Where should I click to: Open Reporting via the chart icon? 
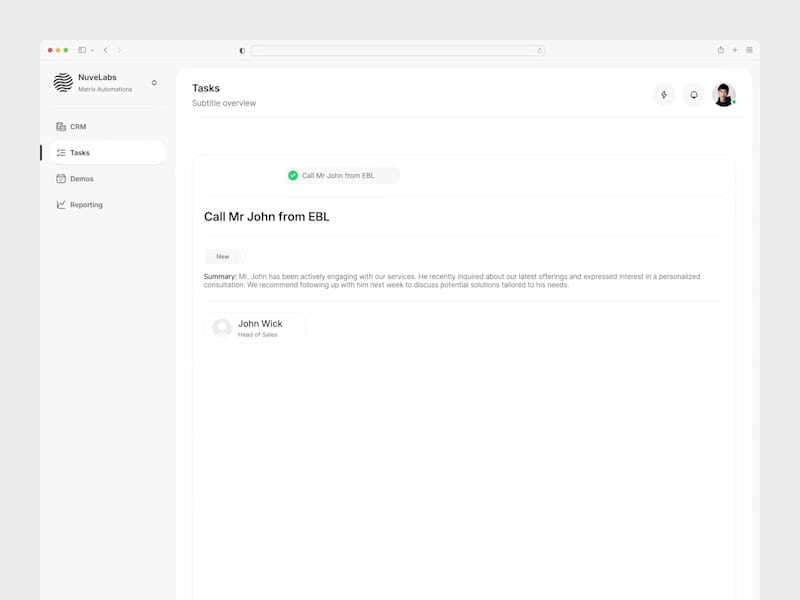59,204
